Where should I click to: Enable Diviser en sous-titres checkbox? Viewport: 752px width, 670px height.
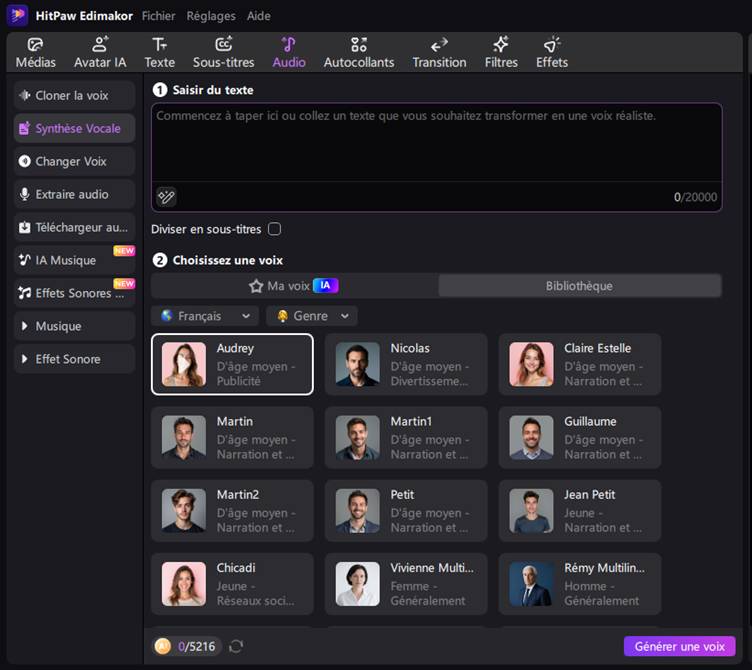[x=274, y=229]
